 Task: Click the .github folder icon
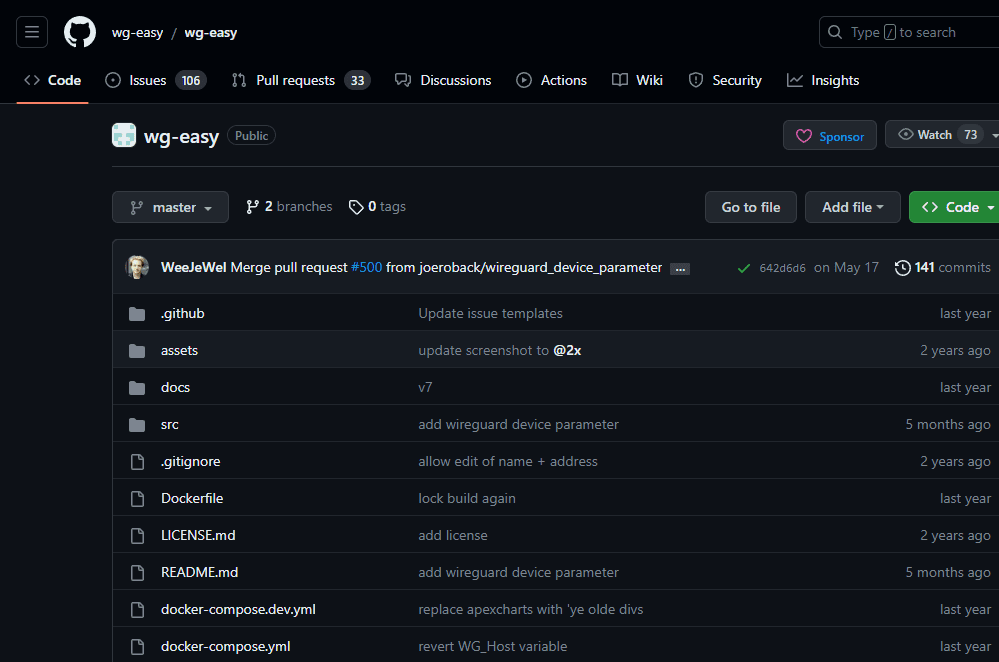pyautogui.click(x=137, y=314)
